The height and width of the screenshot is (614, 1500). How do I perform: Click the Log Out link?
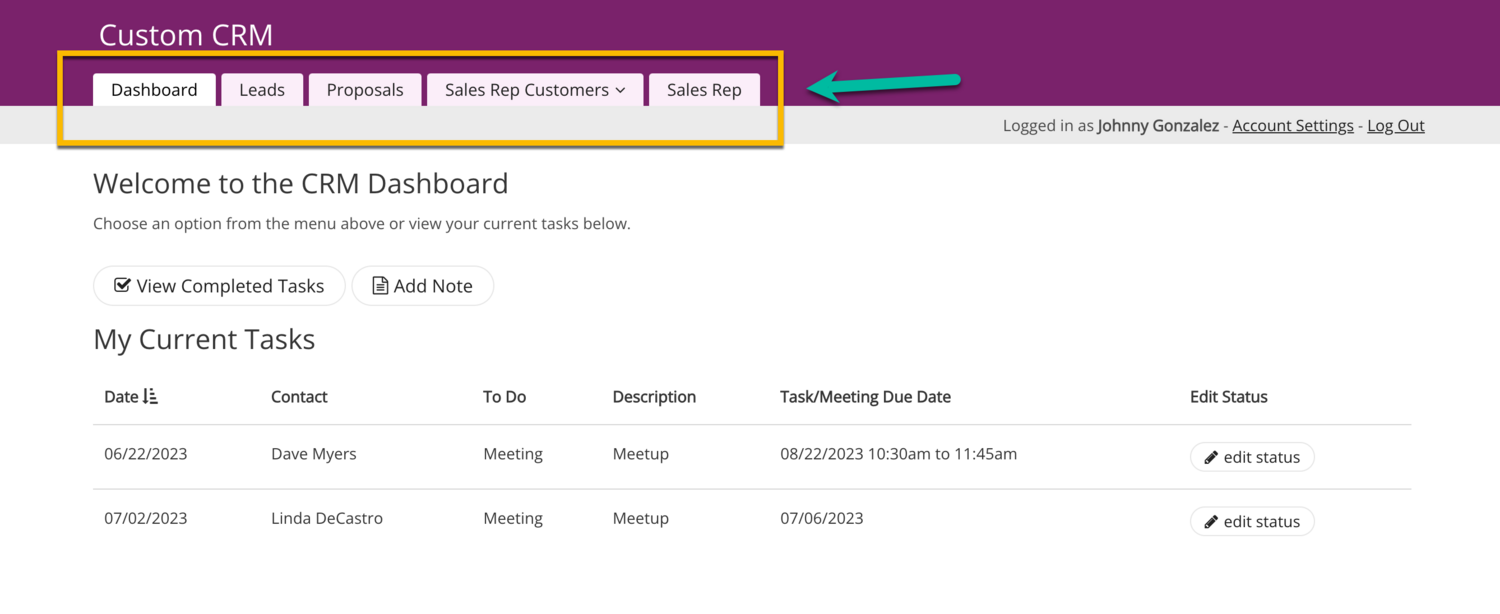1395,126
